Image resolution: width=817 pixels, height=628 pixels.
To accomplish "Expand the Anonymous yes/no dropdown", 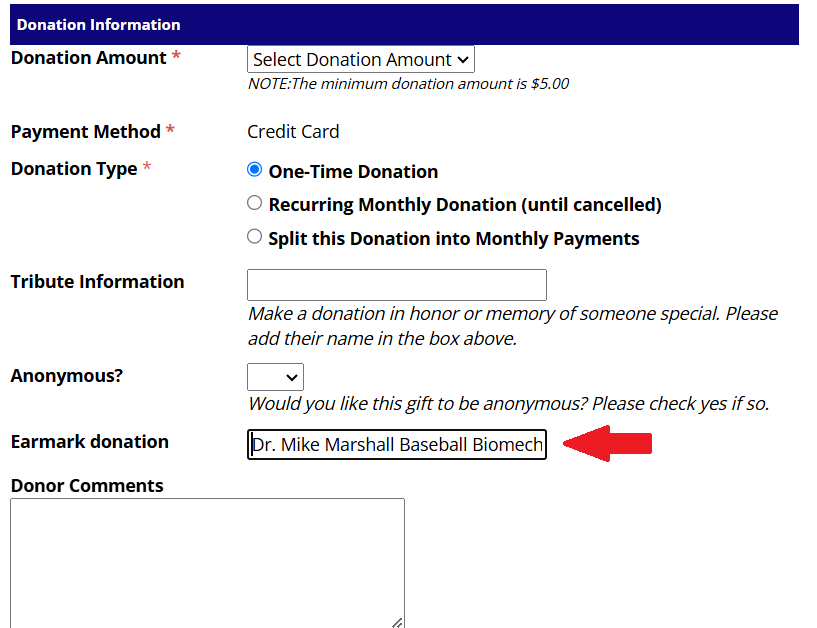I will coord(275,377).
